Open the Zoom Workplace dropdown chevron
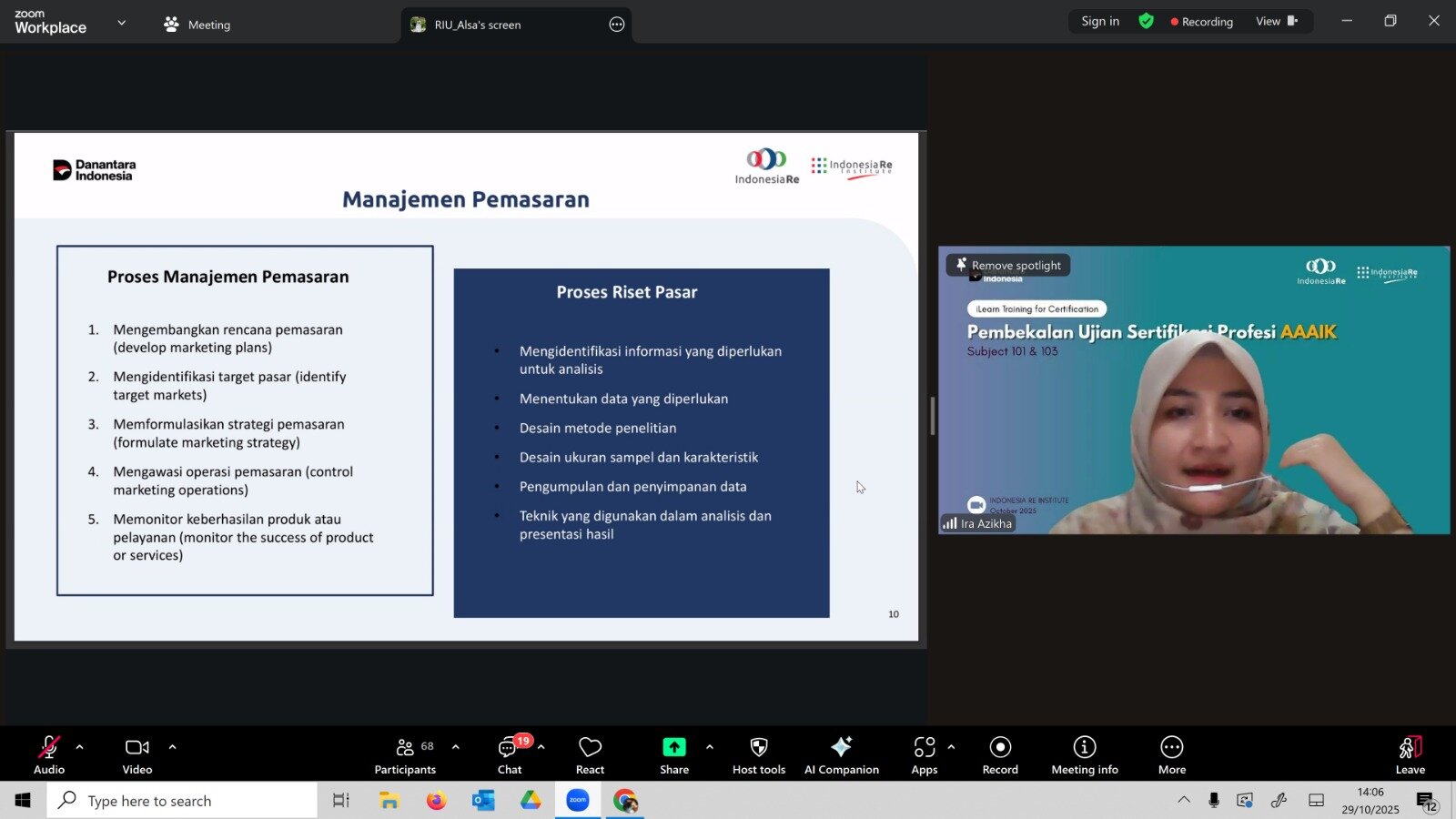 tap(122, 23)
